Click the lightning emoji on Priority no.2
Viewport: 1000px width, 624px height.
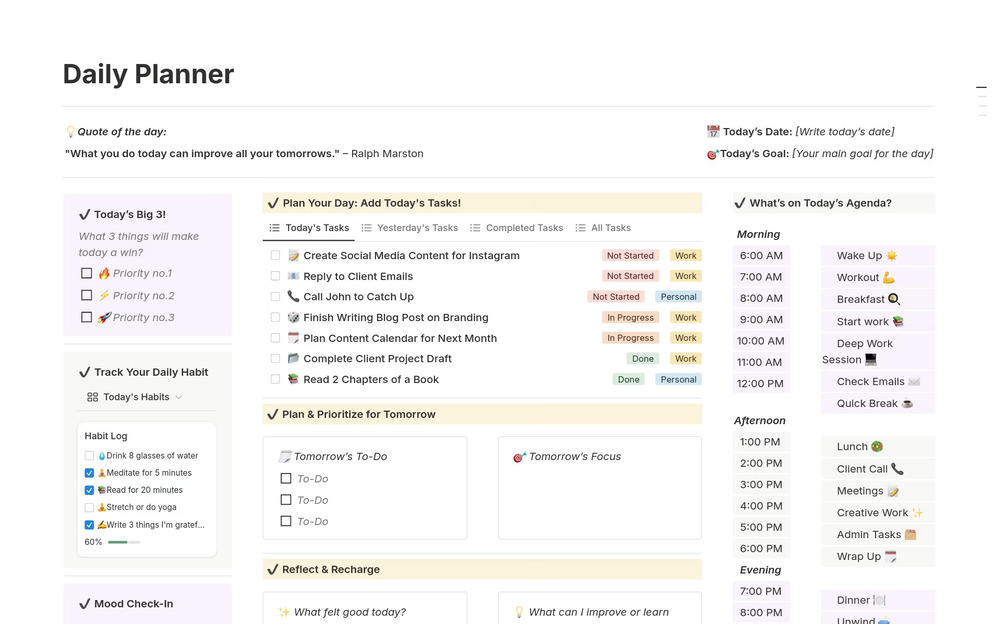[104, 295]
